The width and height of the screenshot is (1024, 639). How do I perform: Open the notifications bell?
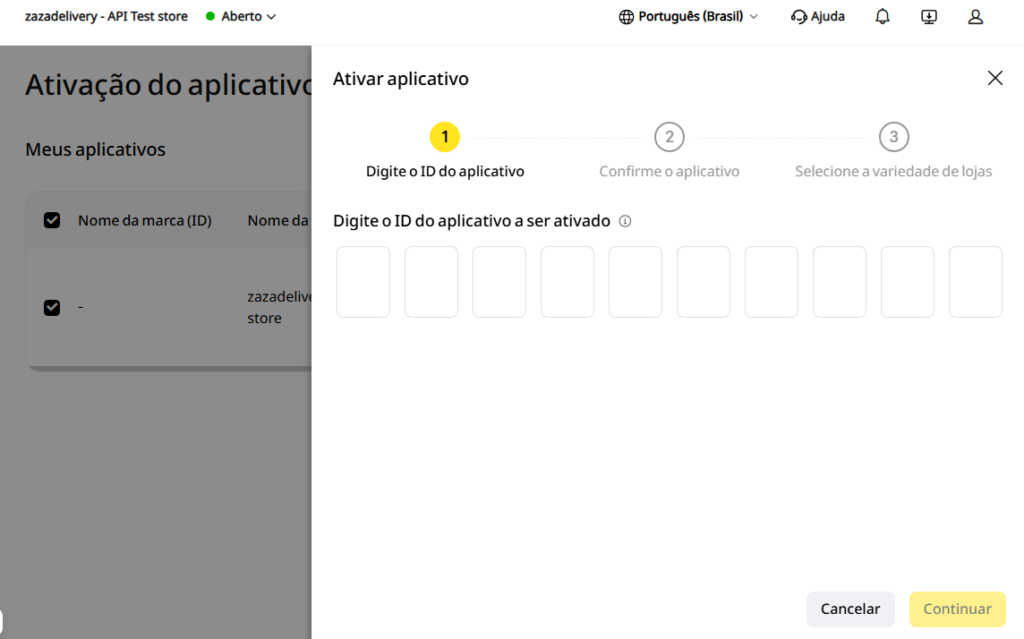882,16
